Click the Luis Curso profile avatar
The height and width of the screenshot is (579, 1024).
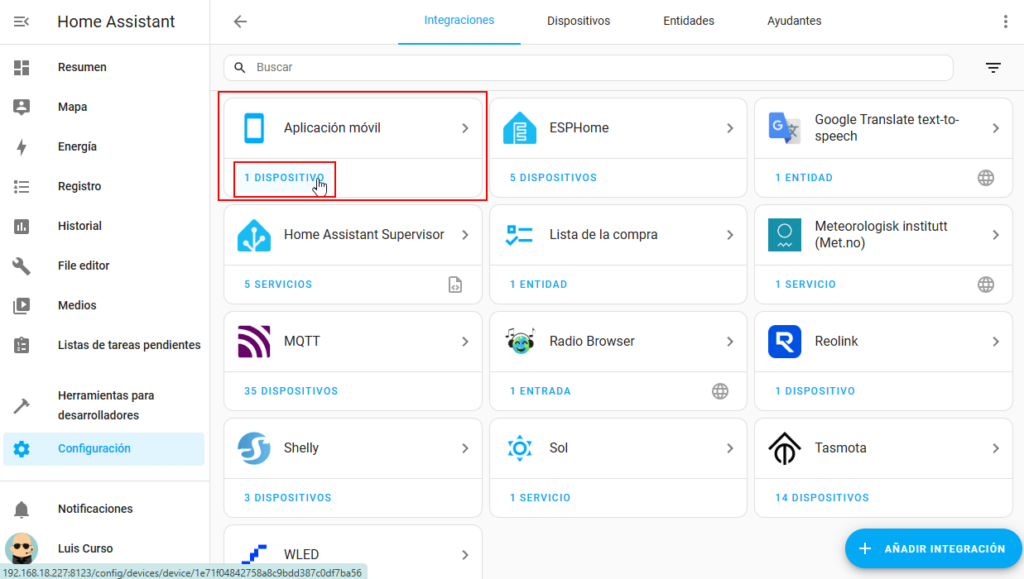21,549
